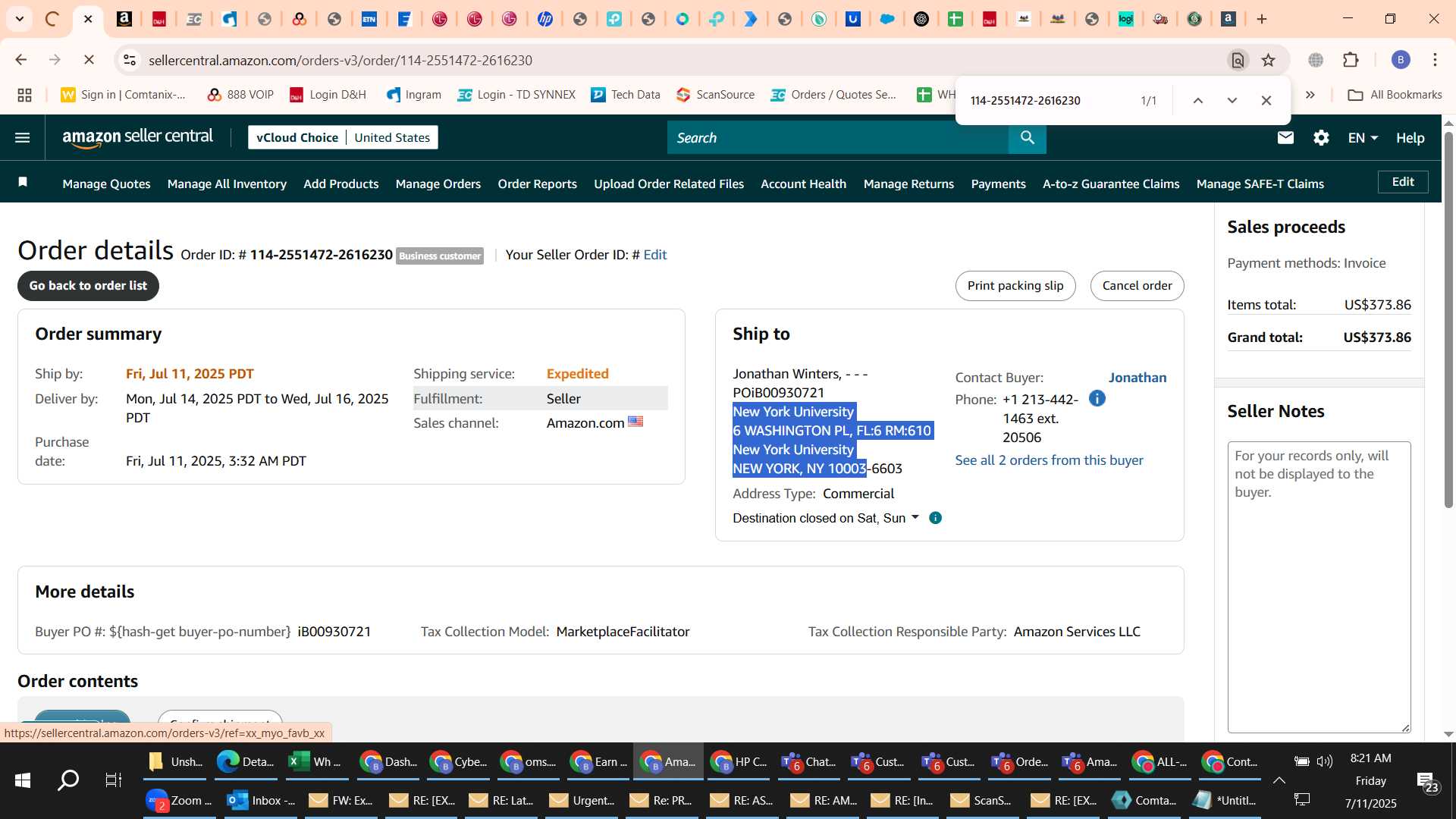Viewport: 1456px width, 819px height.
Task: Open the Seller Central hamburger menu
Action: [22, 137]
